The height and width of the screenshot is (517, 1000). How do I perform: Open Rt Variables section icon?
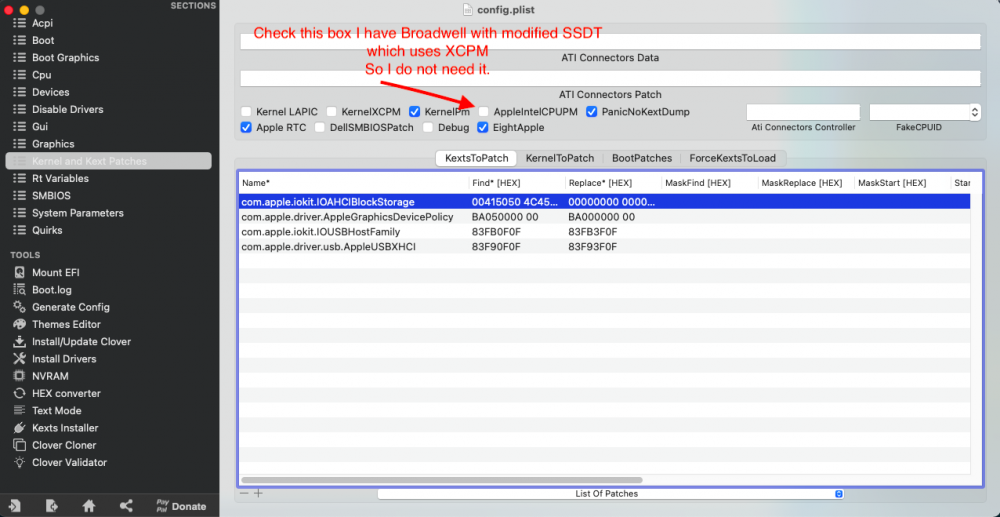(20, 178)
